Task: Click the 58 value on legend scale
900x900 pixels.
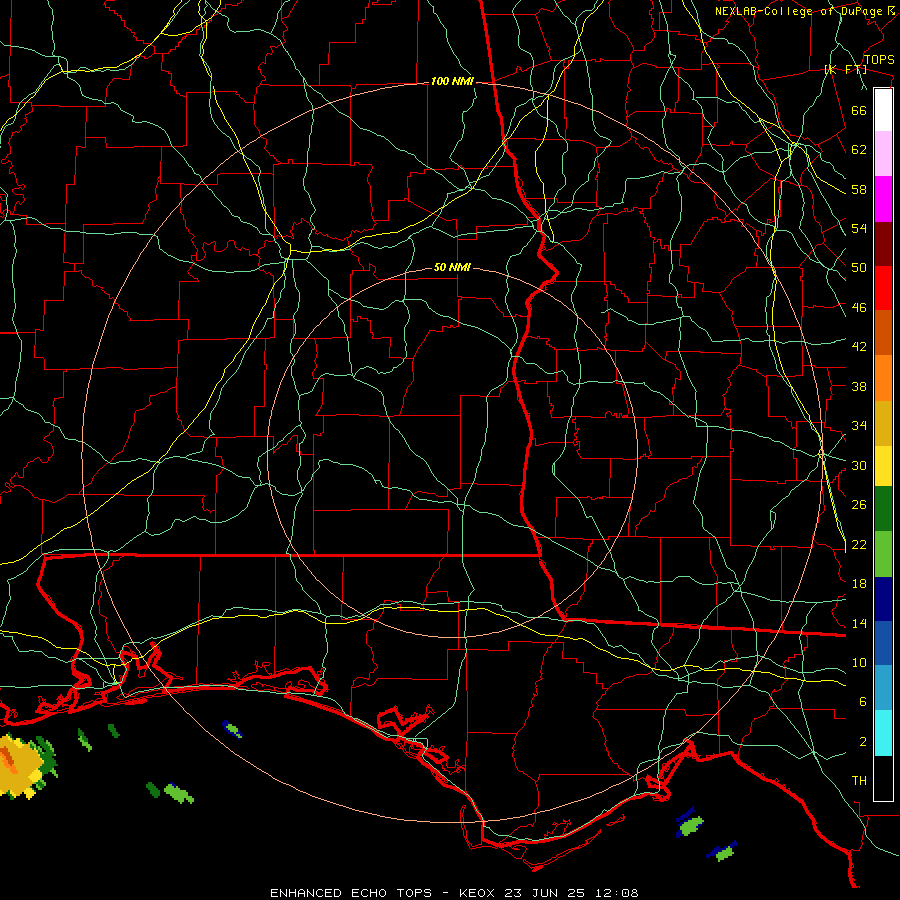Action: point(859,189)
